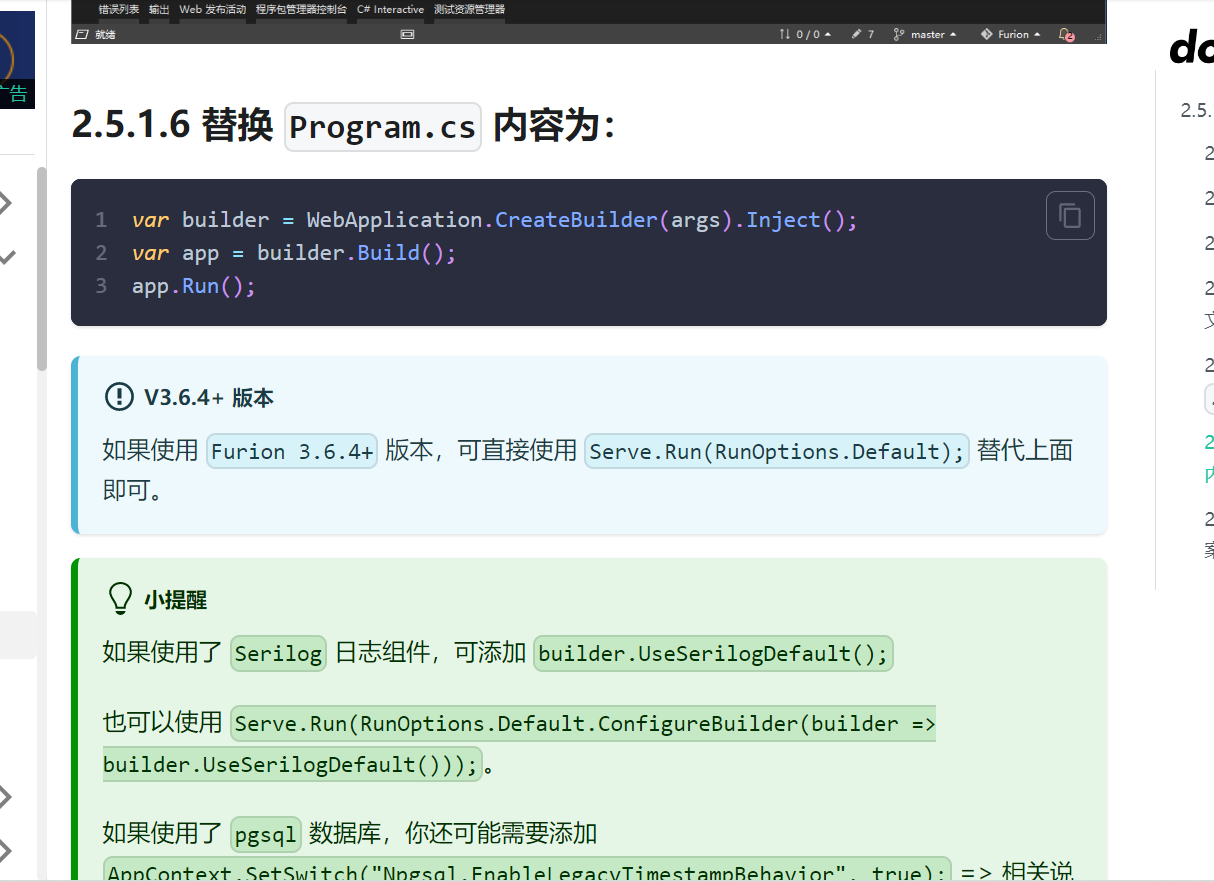
Task: Click the 就绪 status text in status bar
Action: [105, 34]
